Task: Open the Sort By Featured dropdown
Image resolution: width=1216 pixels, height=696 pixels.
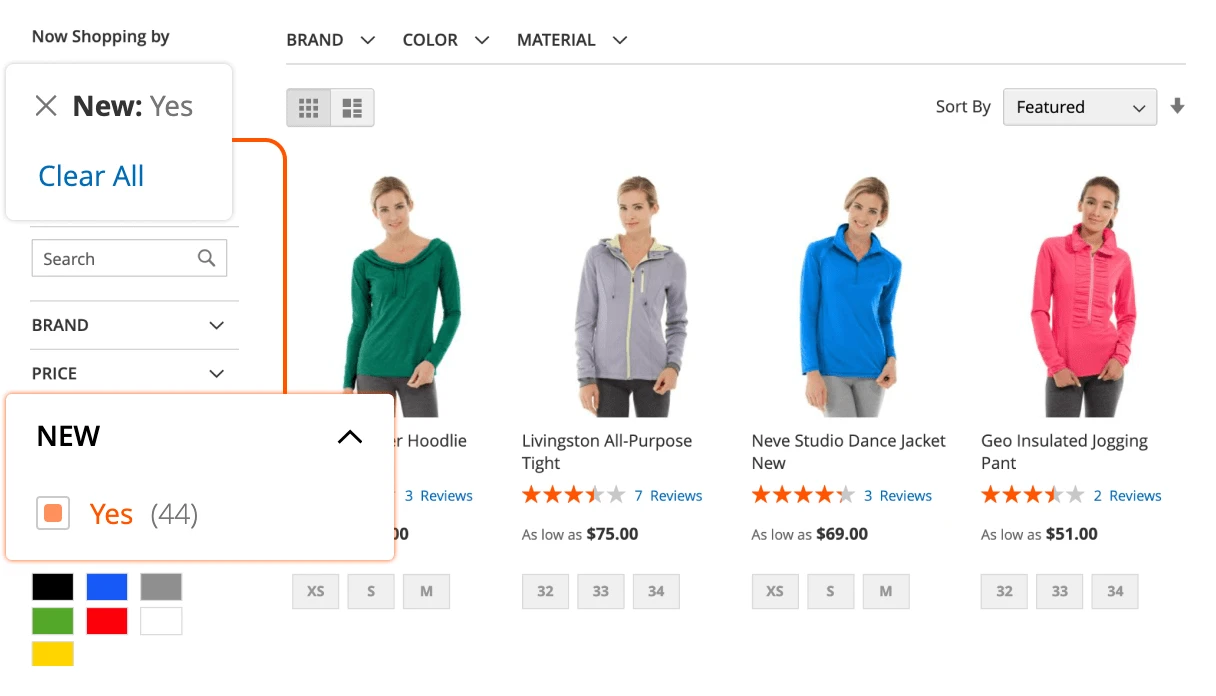Action: [1079, 107]
